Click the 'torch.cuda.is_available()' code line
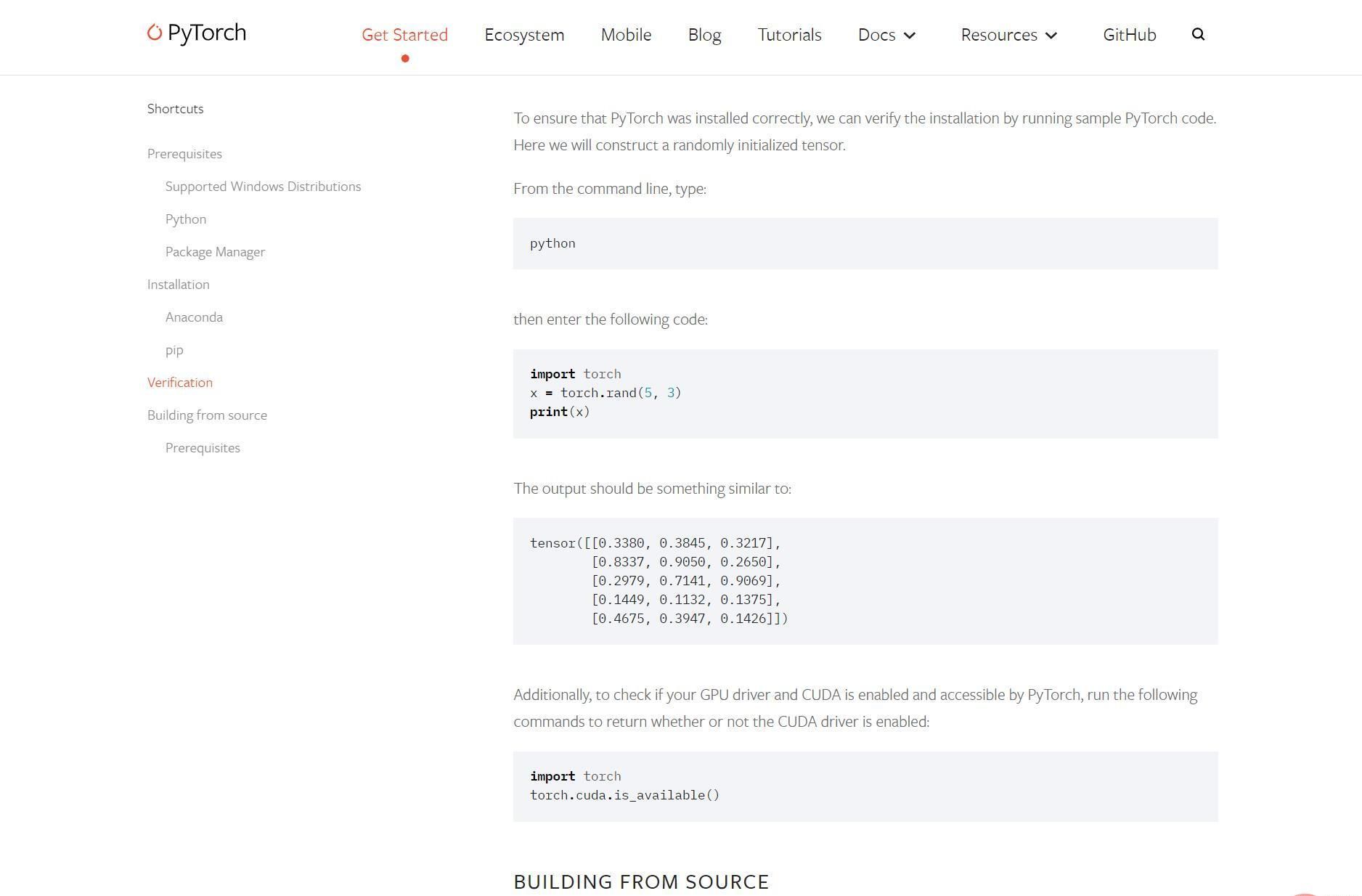The height and width of the screenshot is (896, 1362). pyautogui.click(x=625, y=795)
